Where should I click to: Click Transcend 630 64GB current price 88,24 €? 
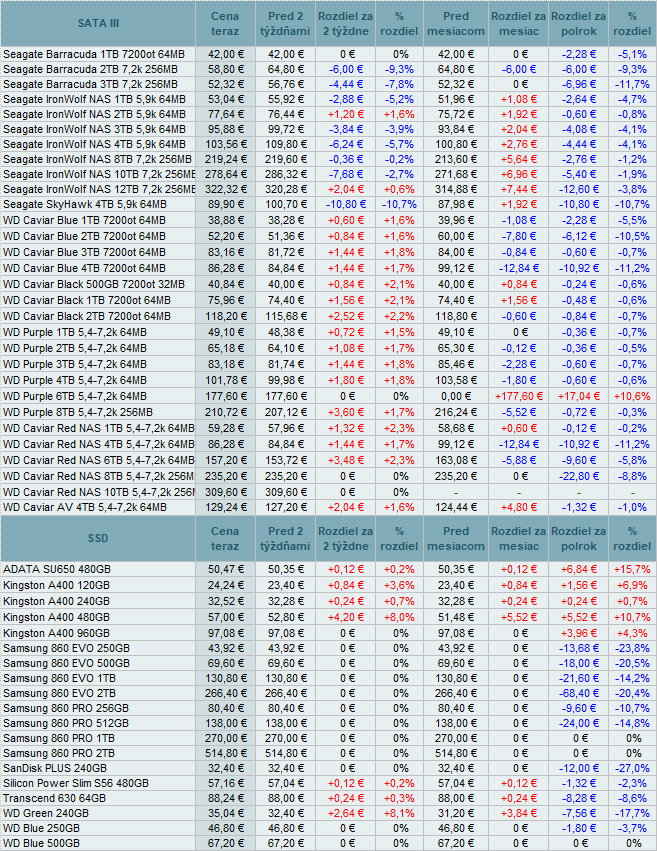pyautogui.click(x=226, y=799)
